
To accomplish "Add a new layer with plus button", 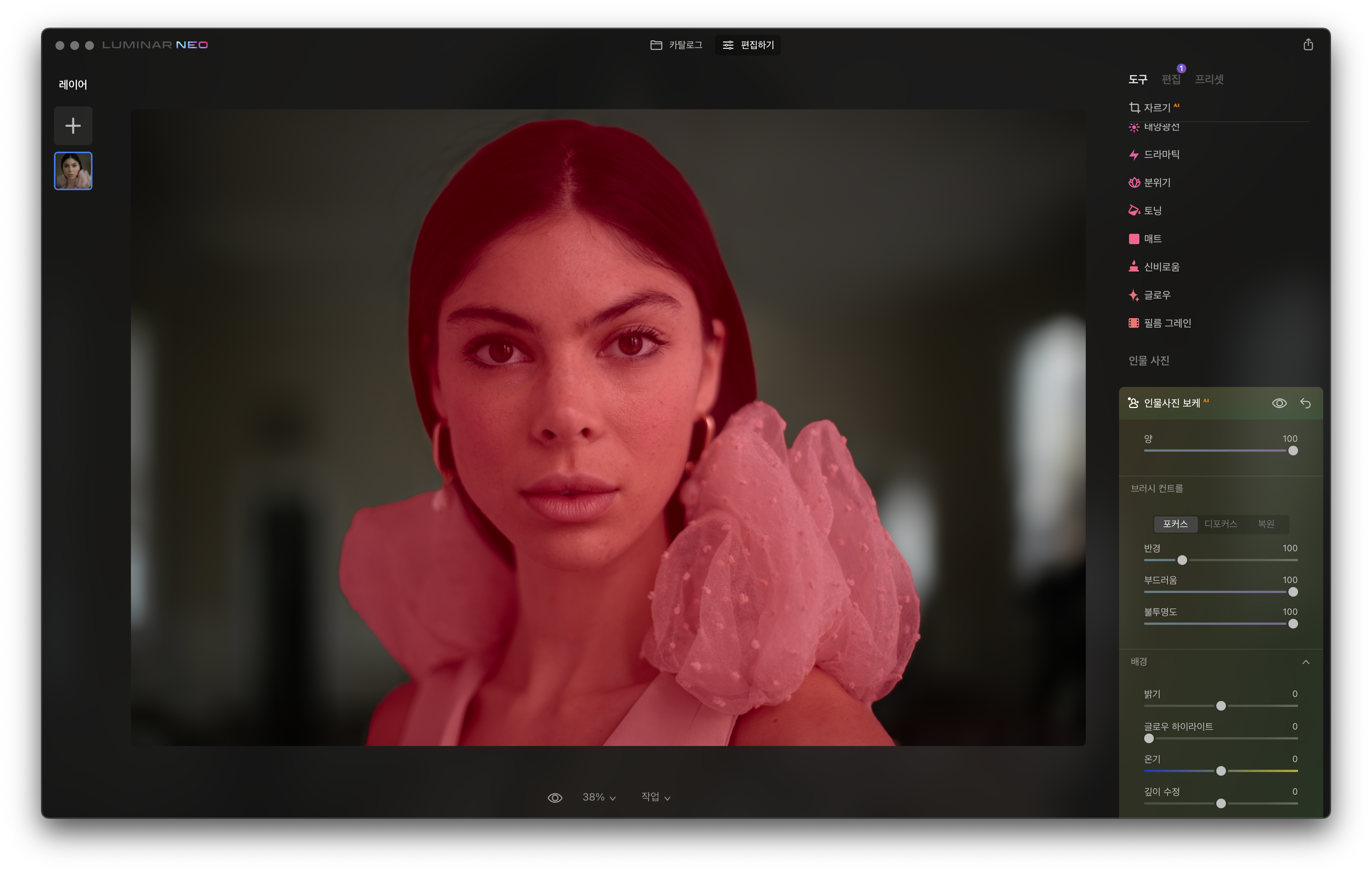I will click(73, 126).
